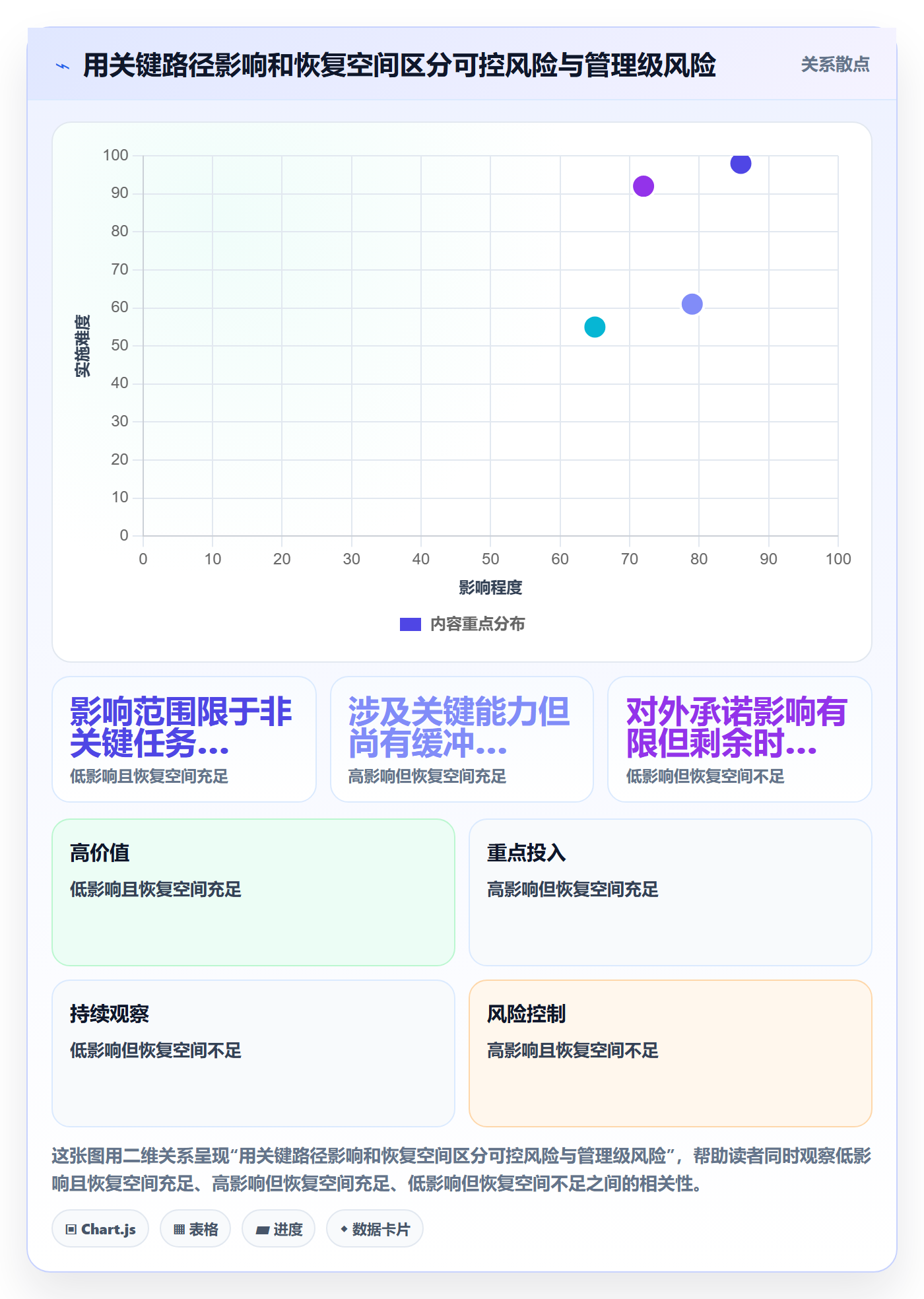This screenshot has width=924, height=1299.
Task: Click the icon inside the Chart.js chip
Action: pos(71,1229)
